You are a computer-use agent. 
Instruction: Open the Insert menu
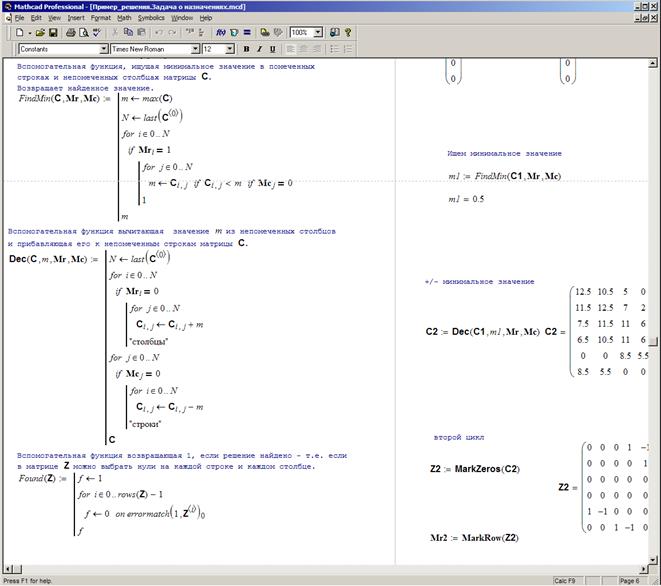(x=76, y=18)
